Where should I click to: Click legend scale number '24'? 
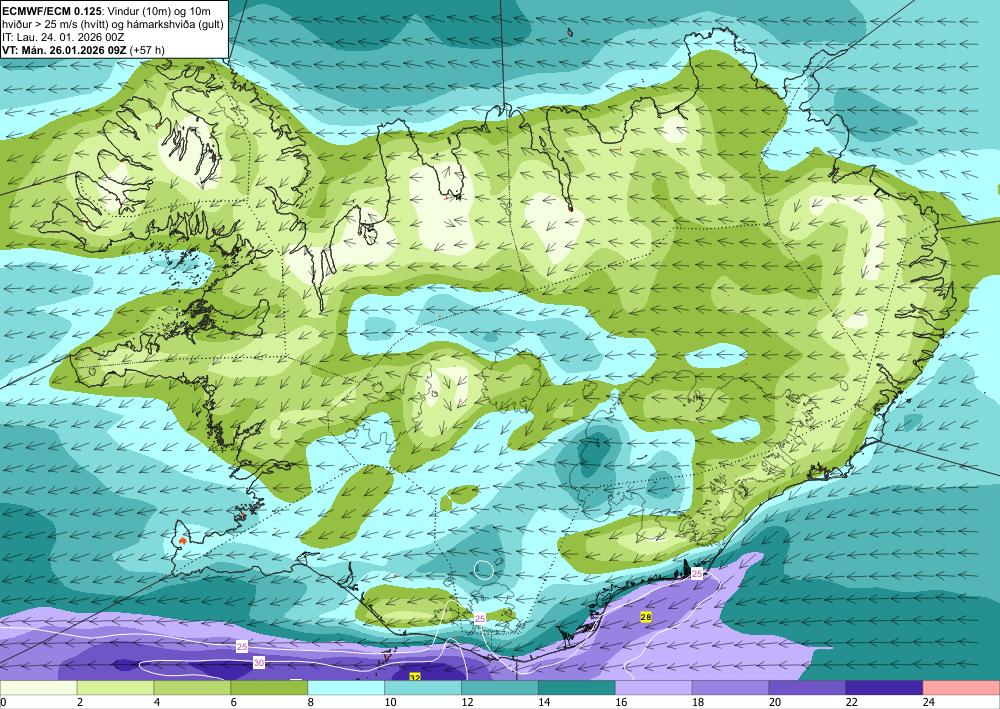tap(928, 702)
